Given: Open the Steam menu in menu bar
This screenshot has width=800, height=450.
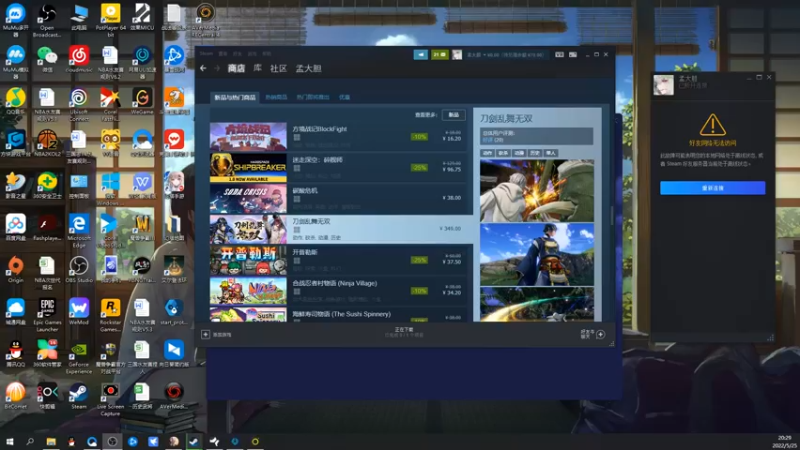Looking at the screenshot, I should coord(206,53).
